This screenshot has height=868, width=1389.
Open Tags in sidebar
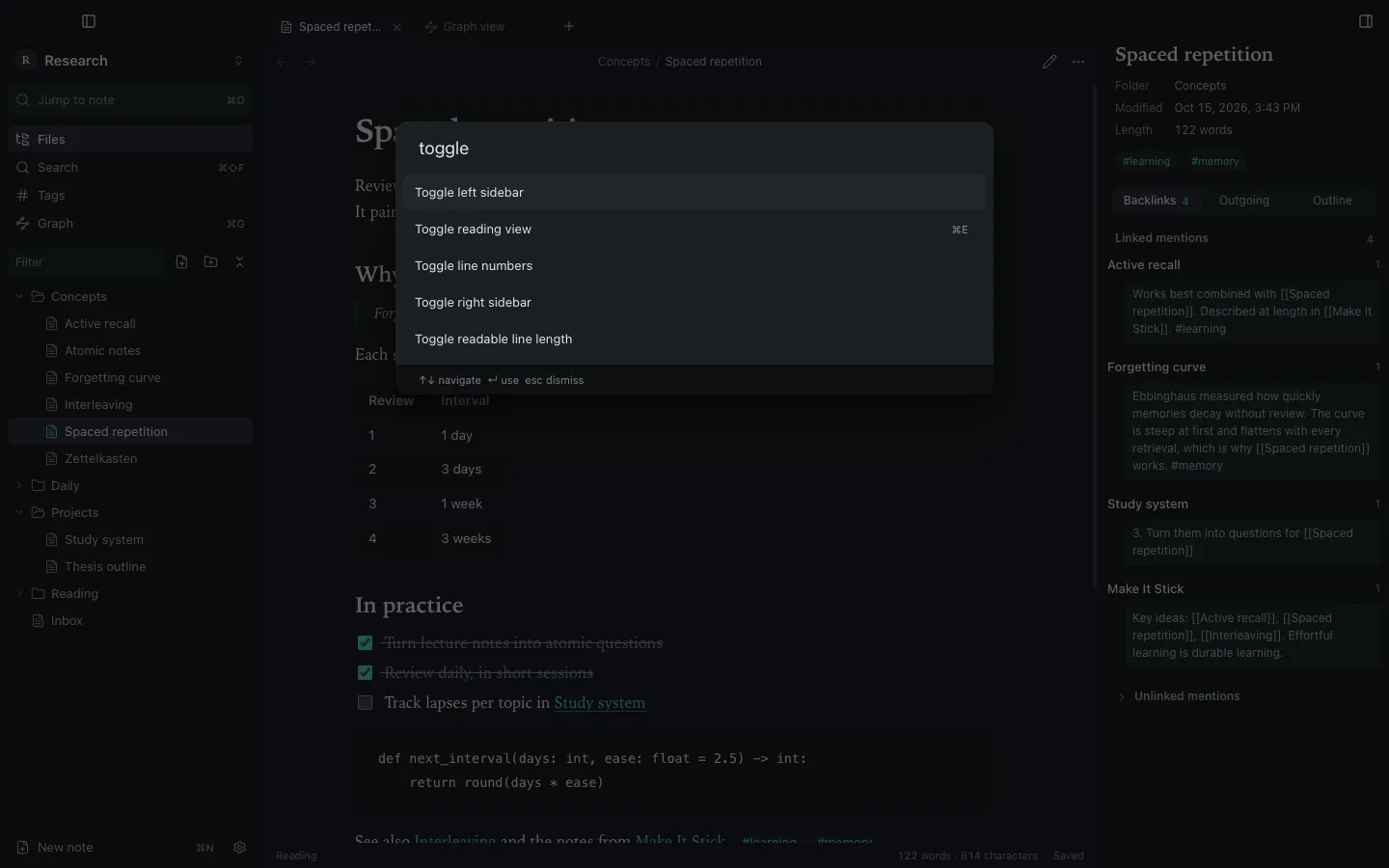click(130, 195)
